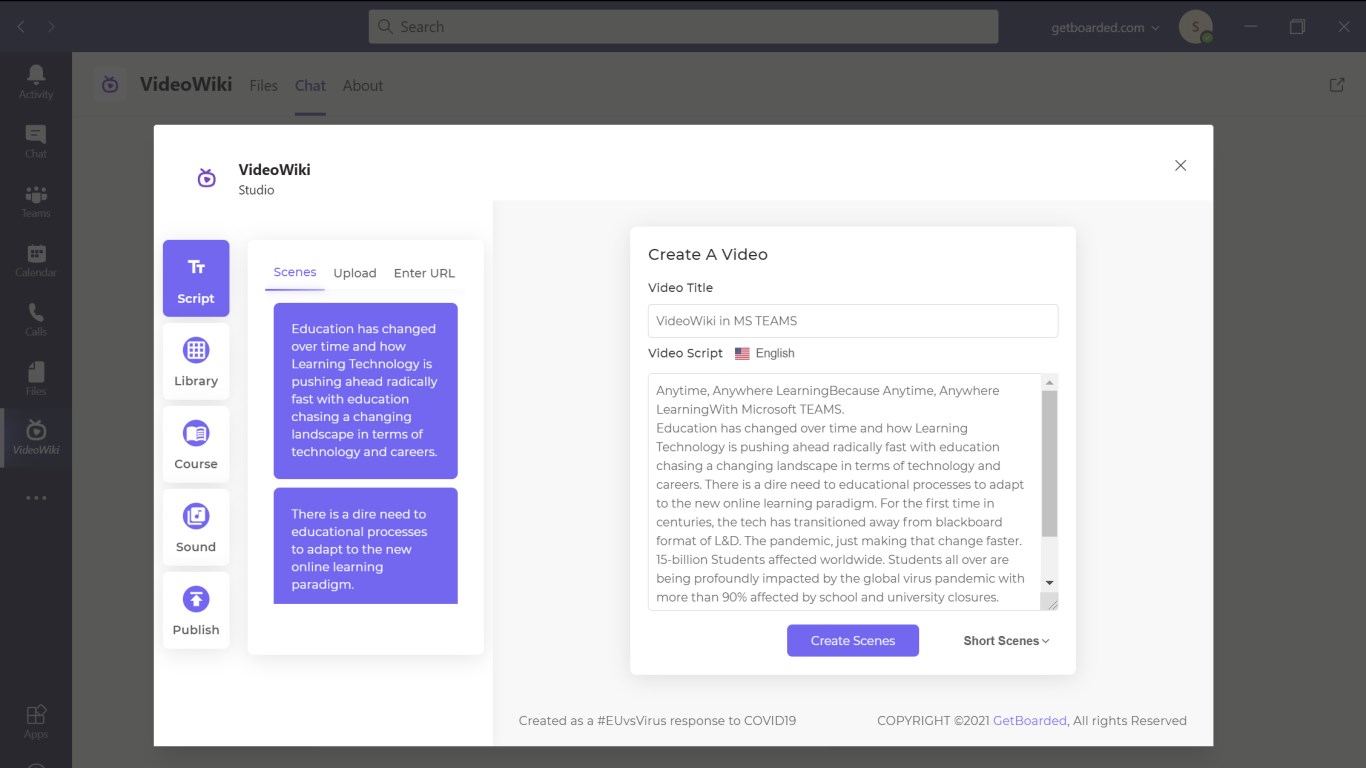
Task: Switch to the Upload tab
Action: [355, 273]
